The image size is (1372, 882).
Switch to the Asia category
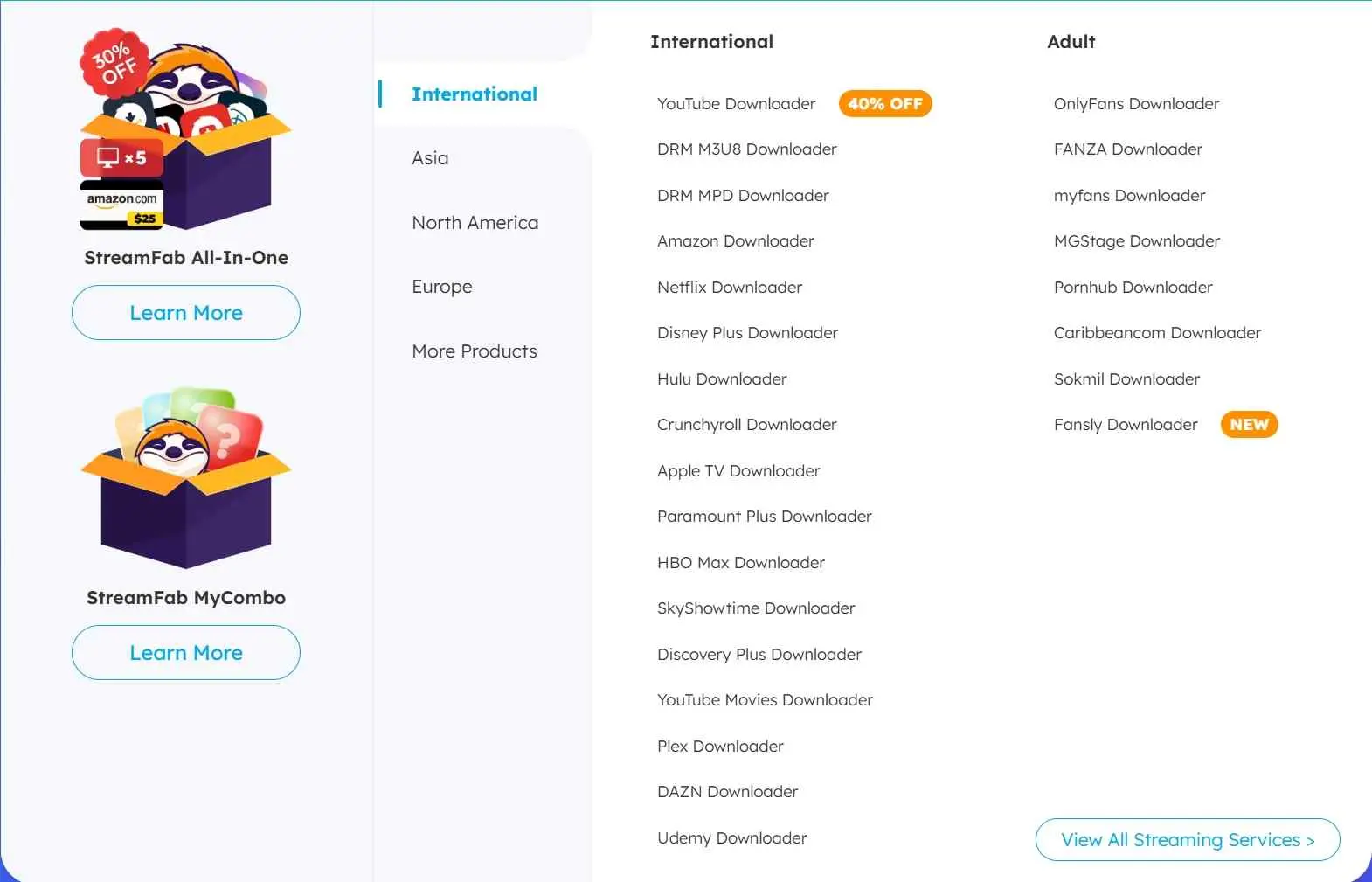430,158
